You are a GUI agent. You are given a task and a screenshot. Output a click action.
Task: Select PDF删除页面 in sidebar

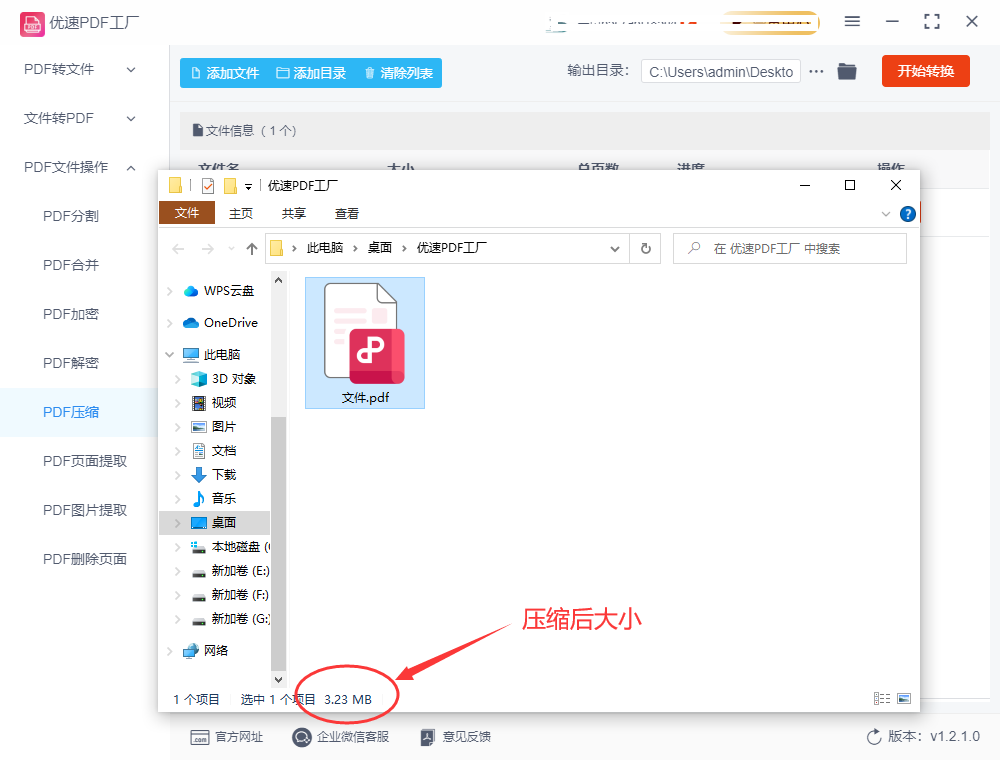(x=85, y=559)
